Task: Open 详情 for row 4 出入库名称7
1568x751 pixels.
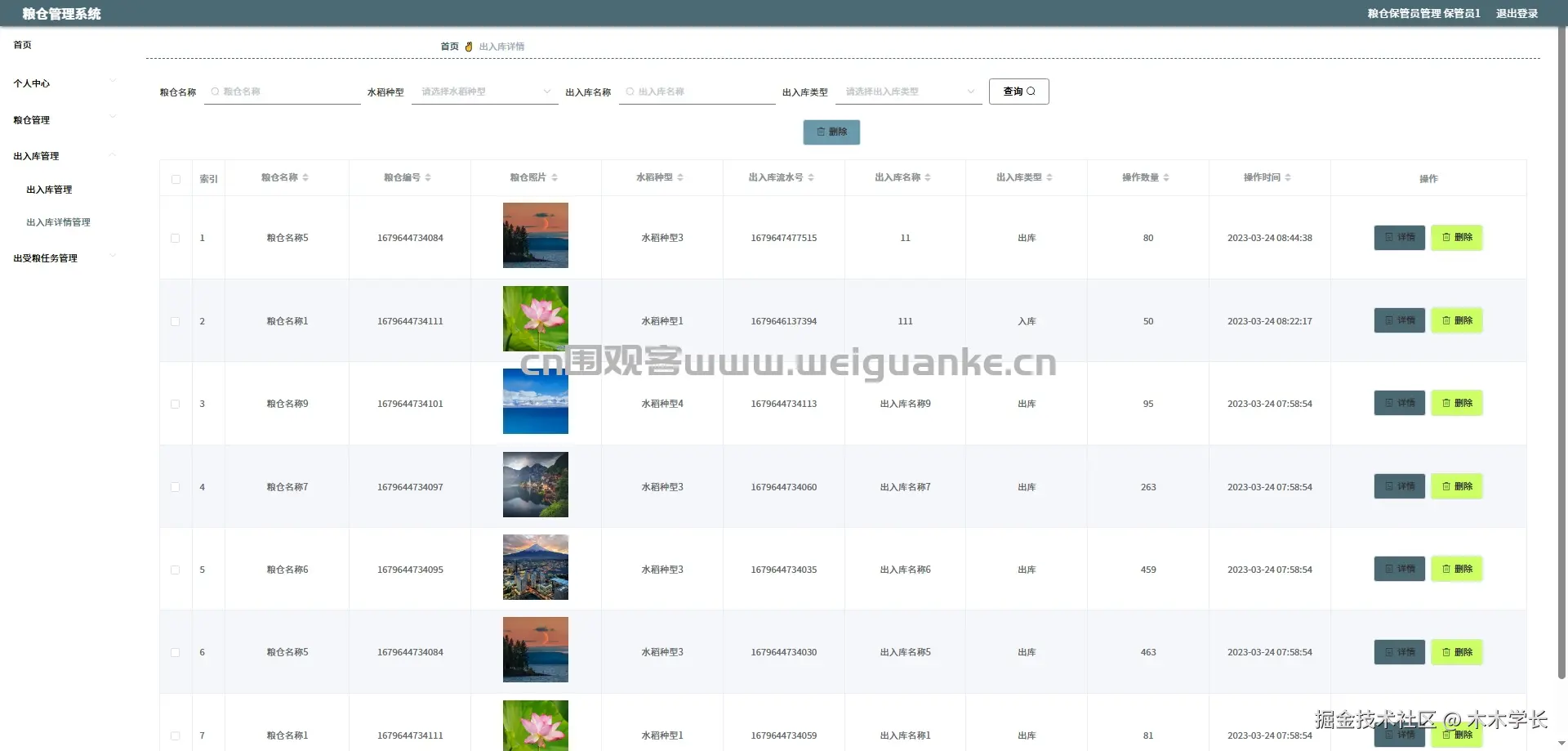Action: coord(1400,486)
